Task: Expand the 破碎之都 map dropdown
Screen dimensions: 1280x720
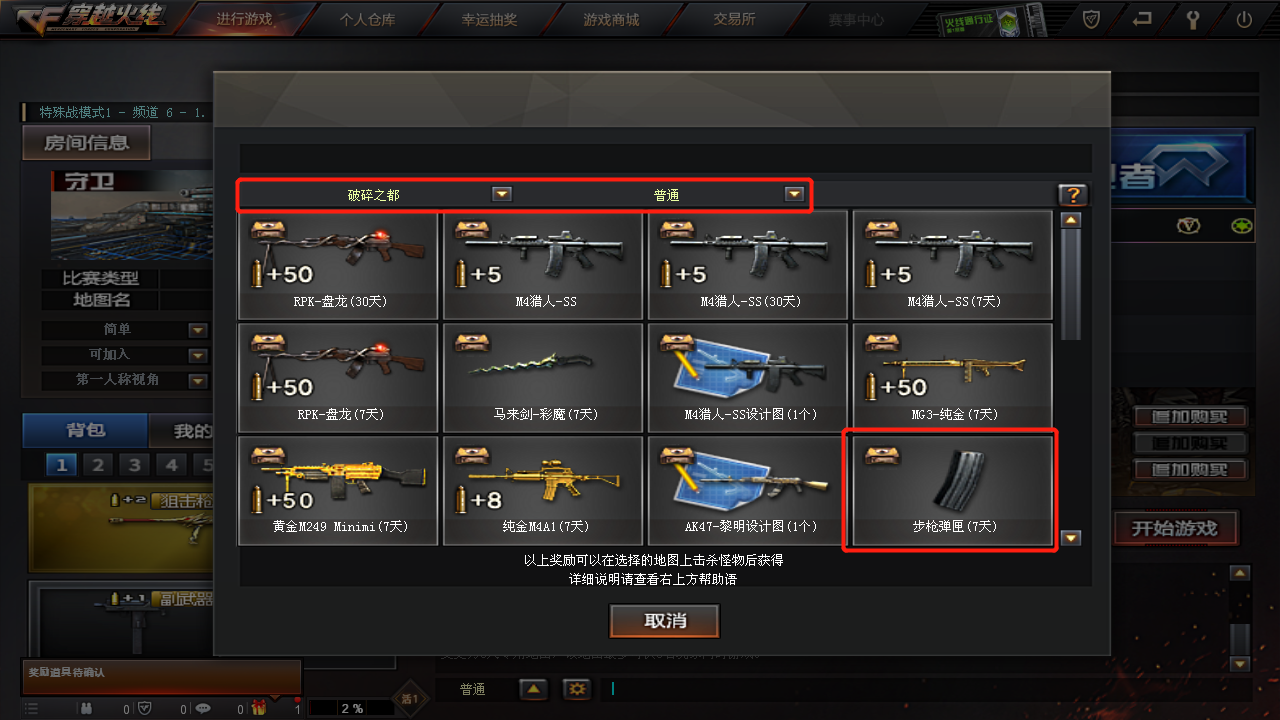Action: pos(502,195)
